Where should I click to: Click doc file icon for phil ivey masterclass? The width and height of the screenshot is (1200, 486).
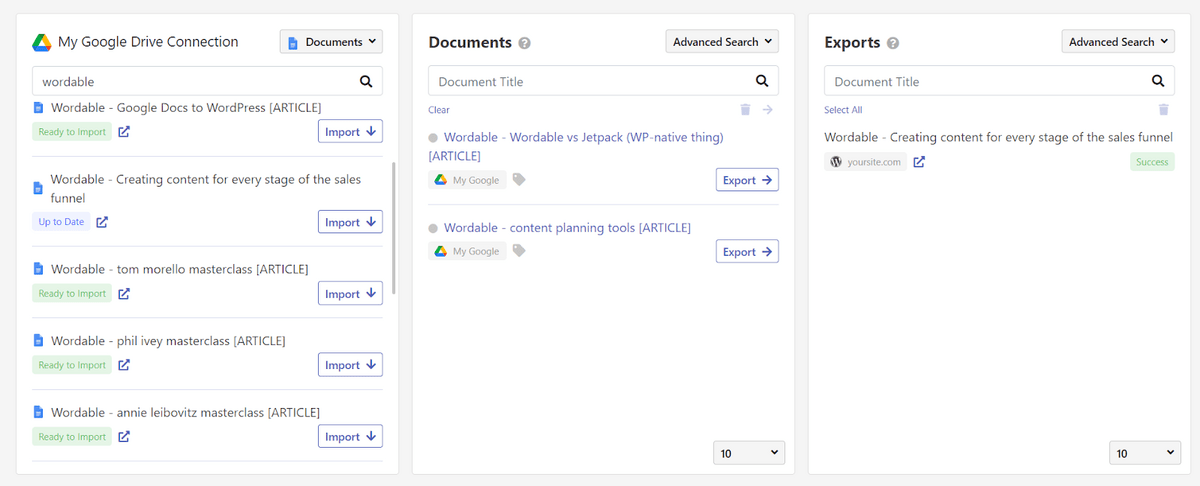(38, 341)
